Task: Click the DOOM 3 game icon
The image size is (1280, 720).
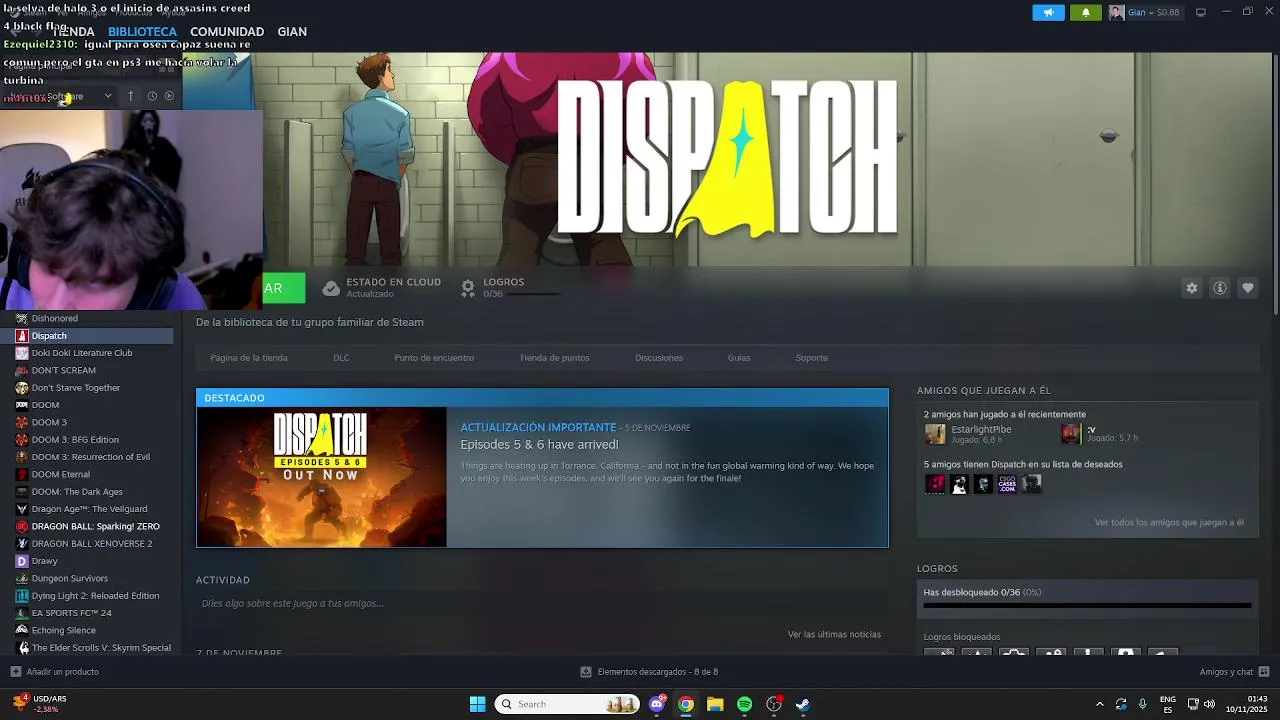Action: coord(22,422)
